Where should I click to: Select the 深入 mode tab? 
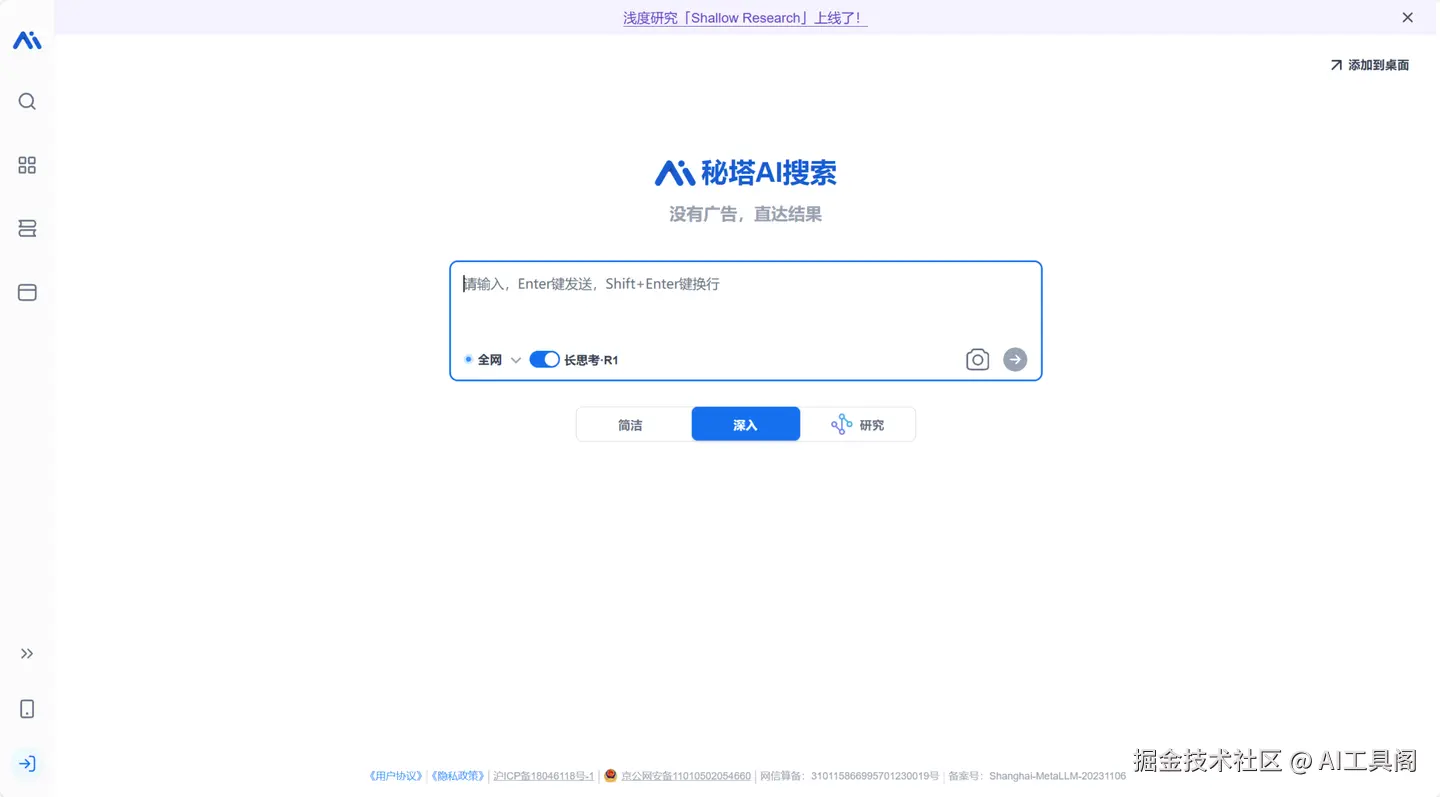(x=746, y=424)
